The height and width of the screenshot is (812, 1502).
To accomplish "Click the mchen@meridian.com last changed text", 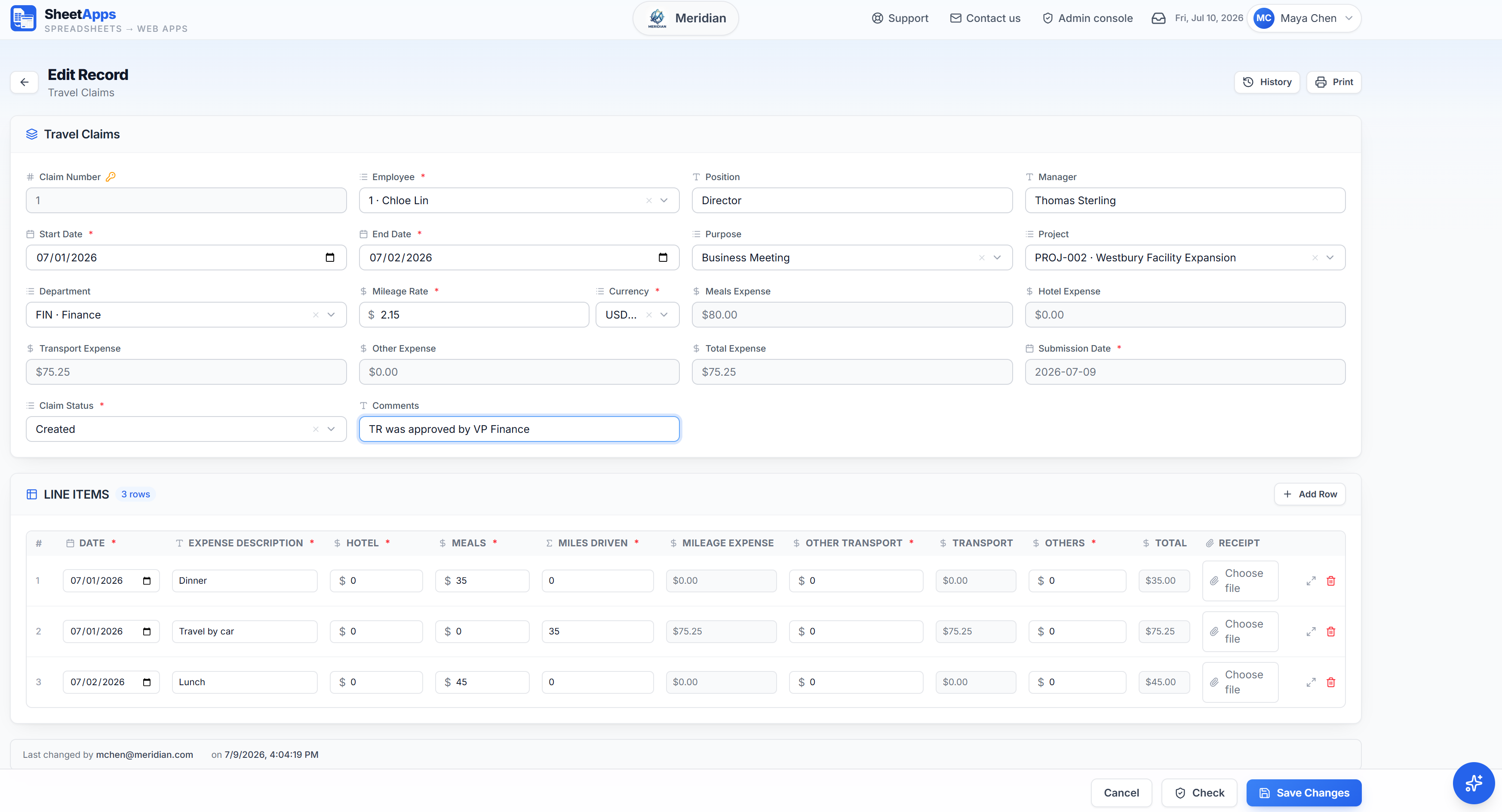I will (x=144, y=754).
